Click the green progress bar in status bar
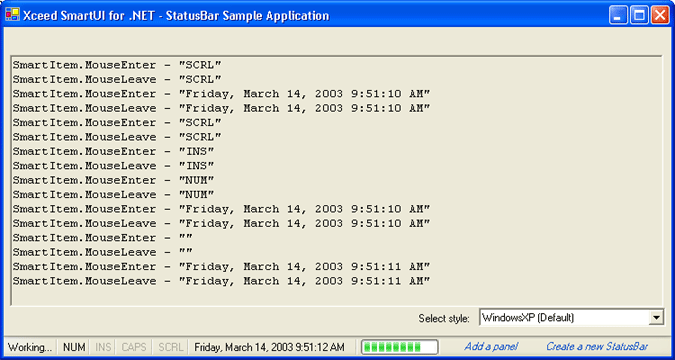This screenshot has width=675, height=360. 399,347
